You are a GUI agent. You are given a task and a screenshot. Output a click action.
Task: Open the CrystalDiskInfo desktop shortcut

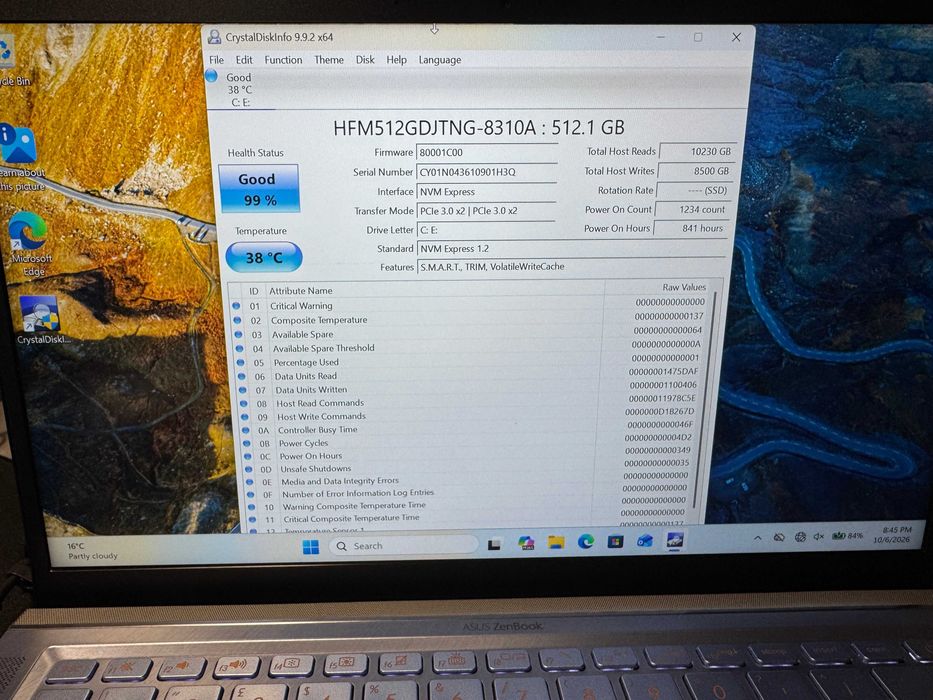coord(42,320)
